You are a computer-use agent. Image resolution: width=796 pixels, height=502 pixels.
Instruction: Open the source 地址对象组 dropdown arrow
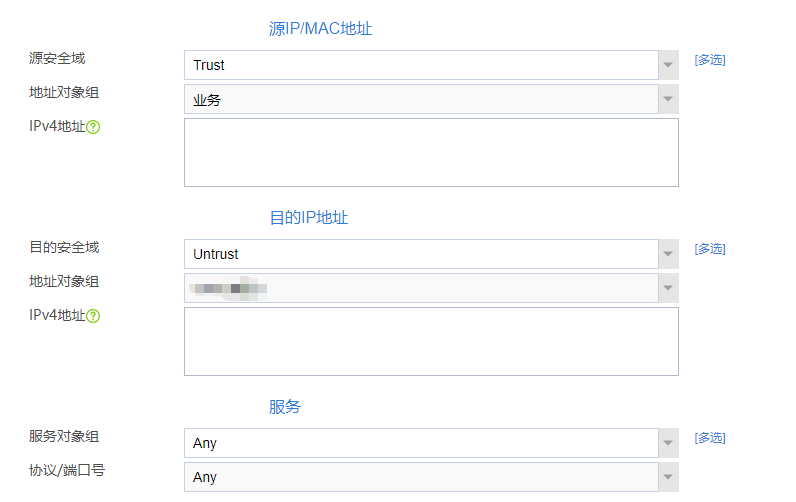[668, 99]
